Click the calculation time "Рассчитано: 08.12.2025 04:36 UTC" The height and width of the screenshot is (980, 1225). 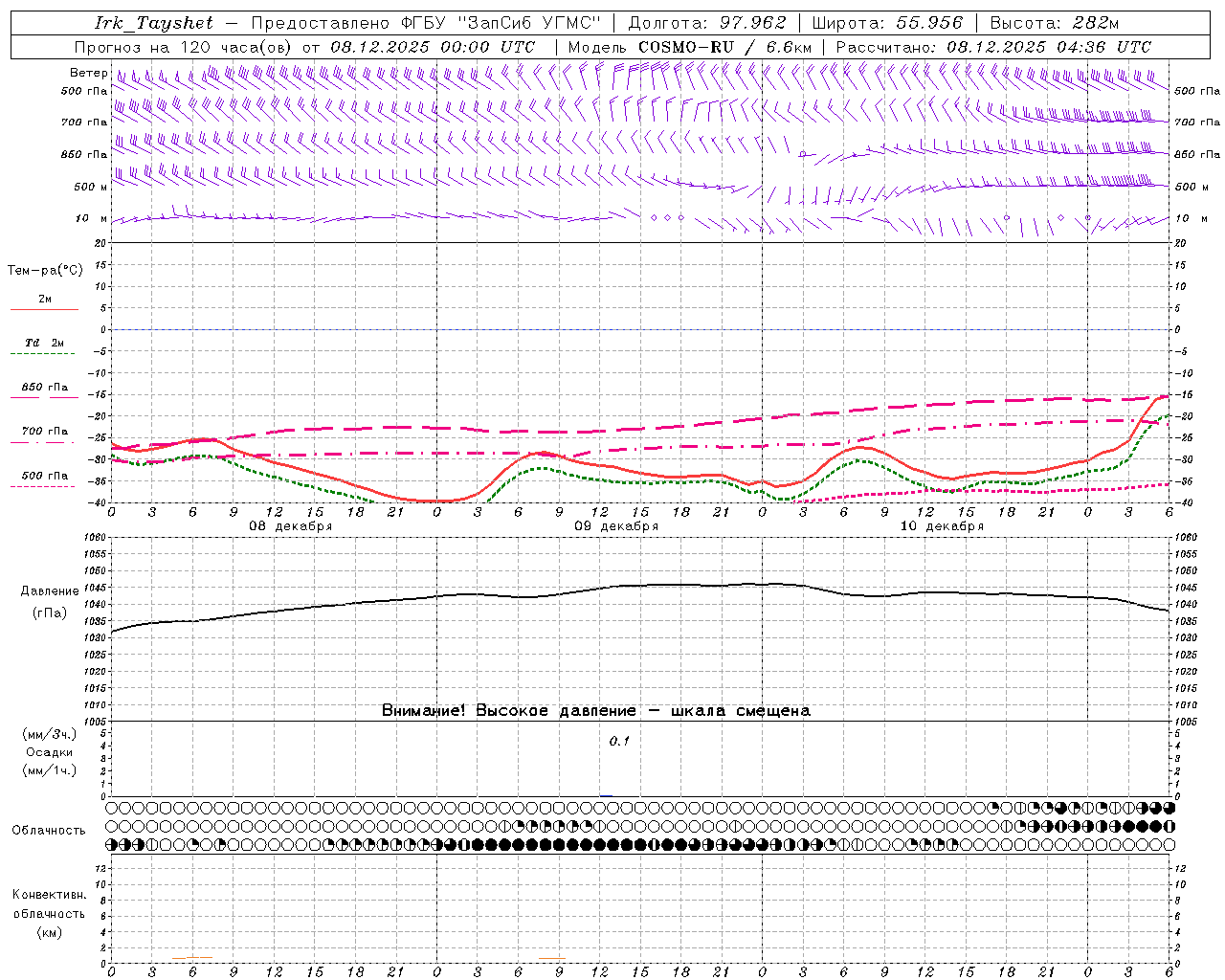[x=993, y=47]
